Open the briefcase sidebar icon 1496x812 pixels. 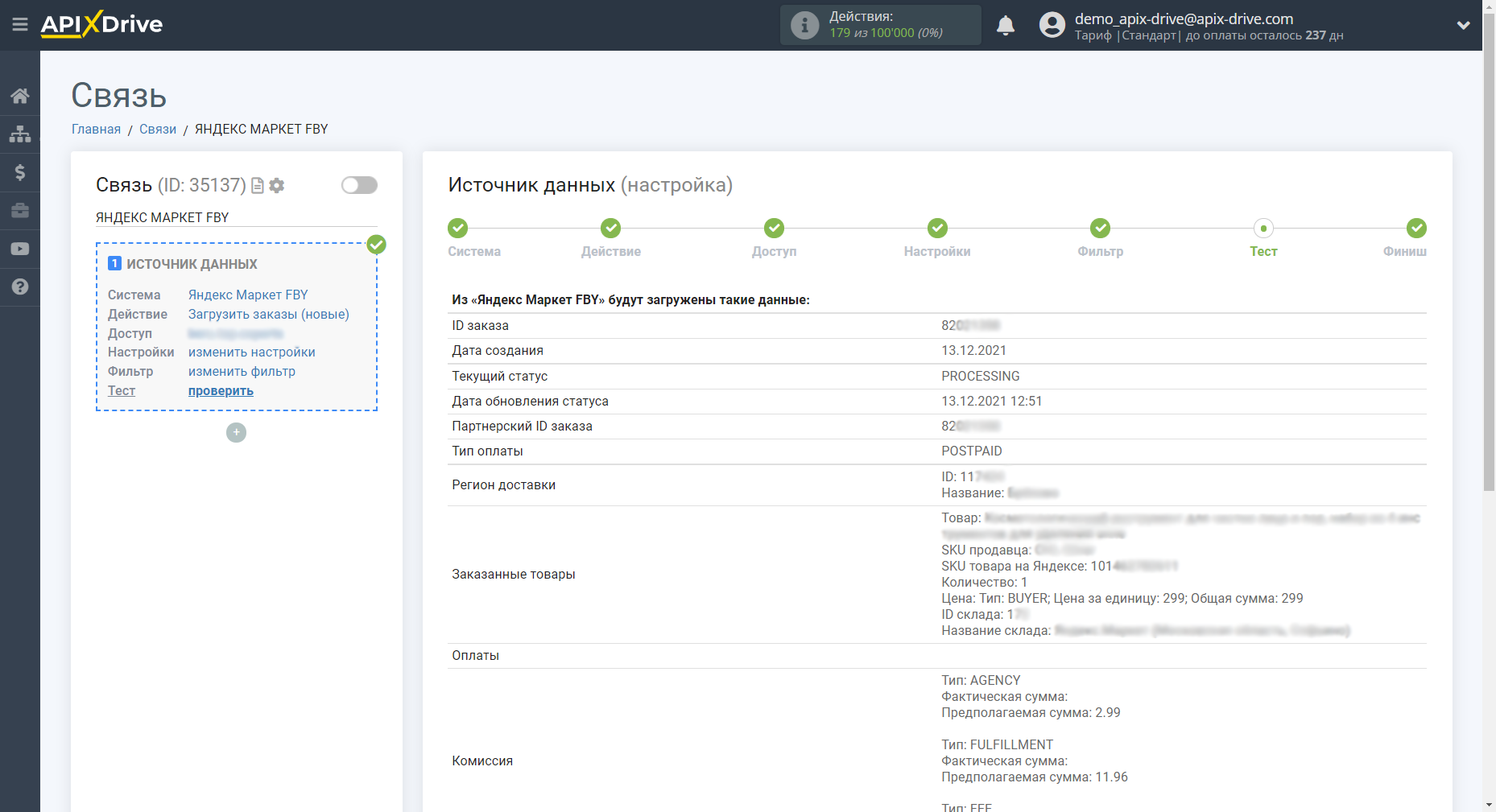pos(20,210)
